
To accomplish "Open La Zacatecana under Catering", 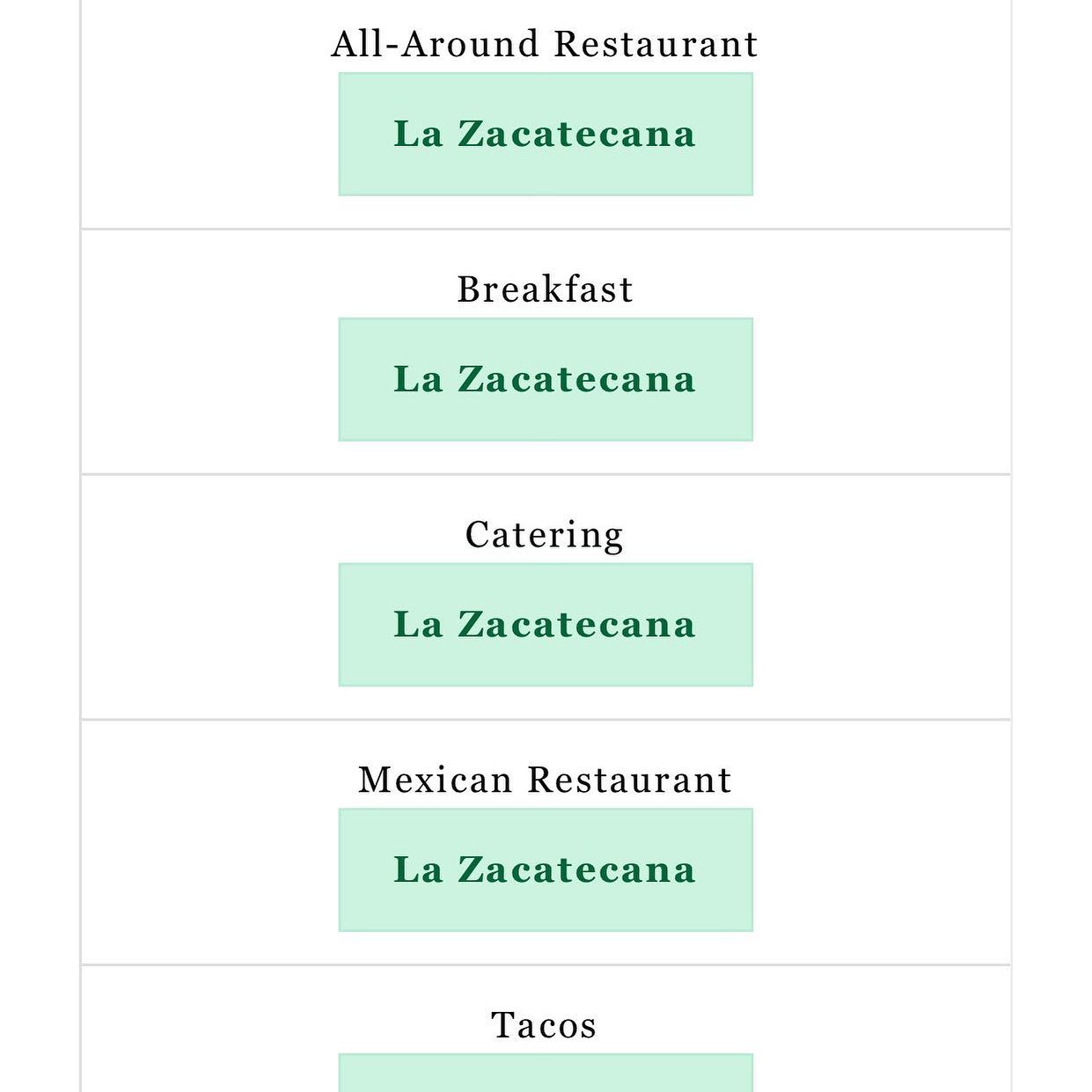I will point(546,625).
